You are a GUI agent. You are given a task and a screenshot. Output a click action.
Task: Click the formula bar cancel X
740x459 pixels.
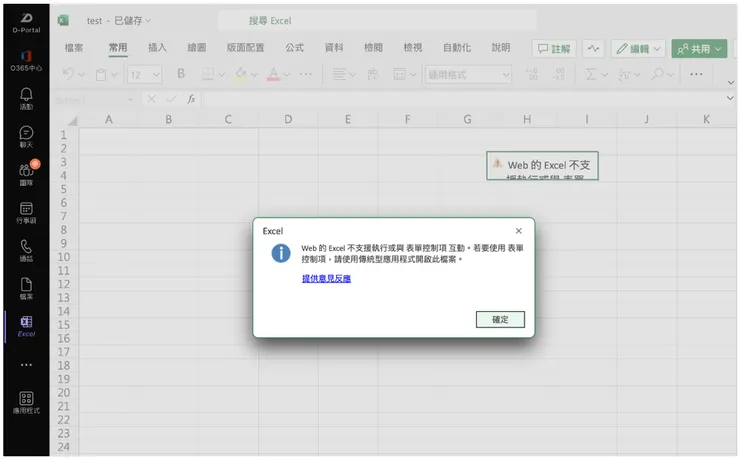[x=151, y=99]
